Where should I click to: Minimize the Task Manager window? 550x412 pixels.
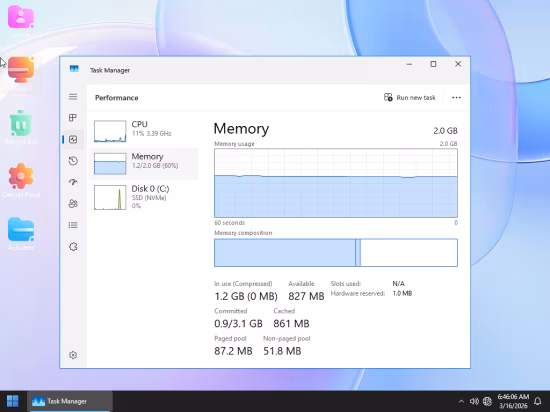tap(409, 64)
